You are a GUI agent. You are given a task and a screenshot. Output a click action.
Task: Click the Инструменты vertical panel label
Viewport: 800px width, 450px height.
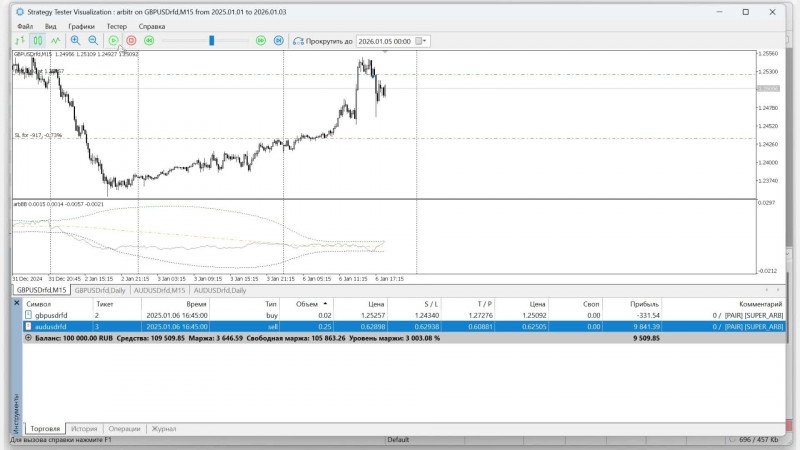[16, 413]
